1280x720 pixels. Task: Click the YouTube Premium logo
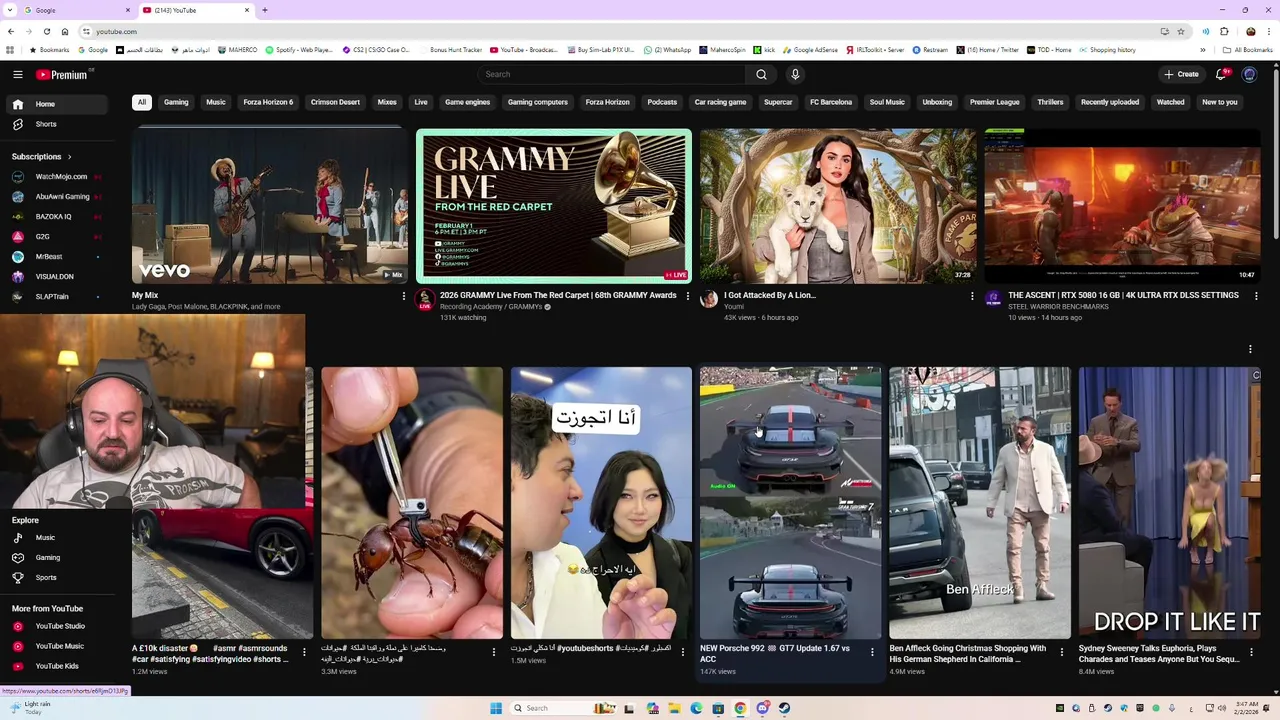(64, 74)
